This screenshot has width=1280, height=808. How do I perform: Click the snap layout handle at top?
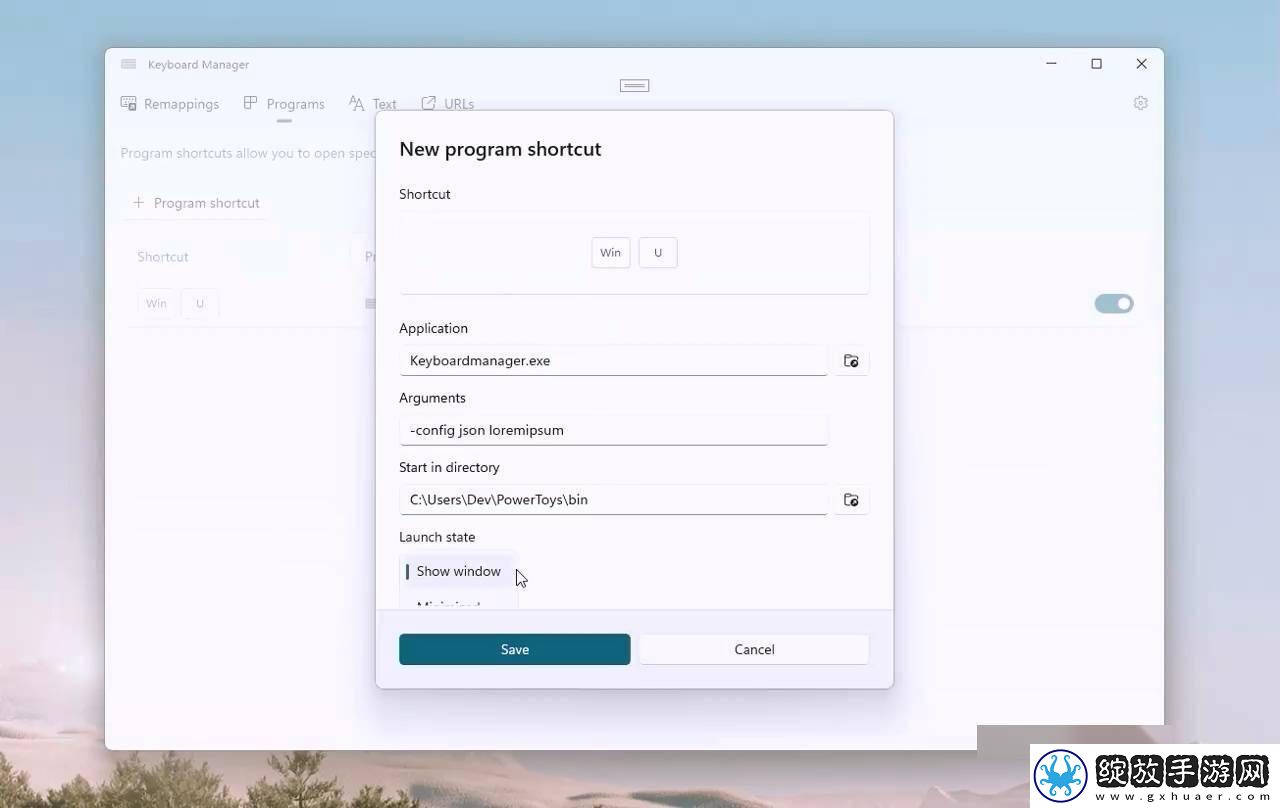634,85
